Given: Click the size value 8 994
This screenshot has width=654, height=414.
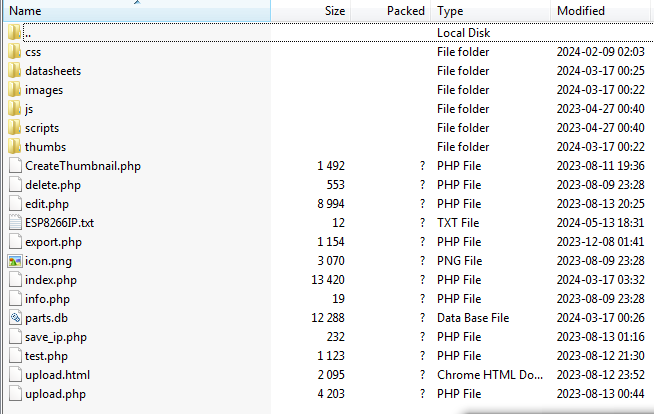Looking at the screenshot, I should (331, 204).
